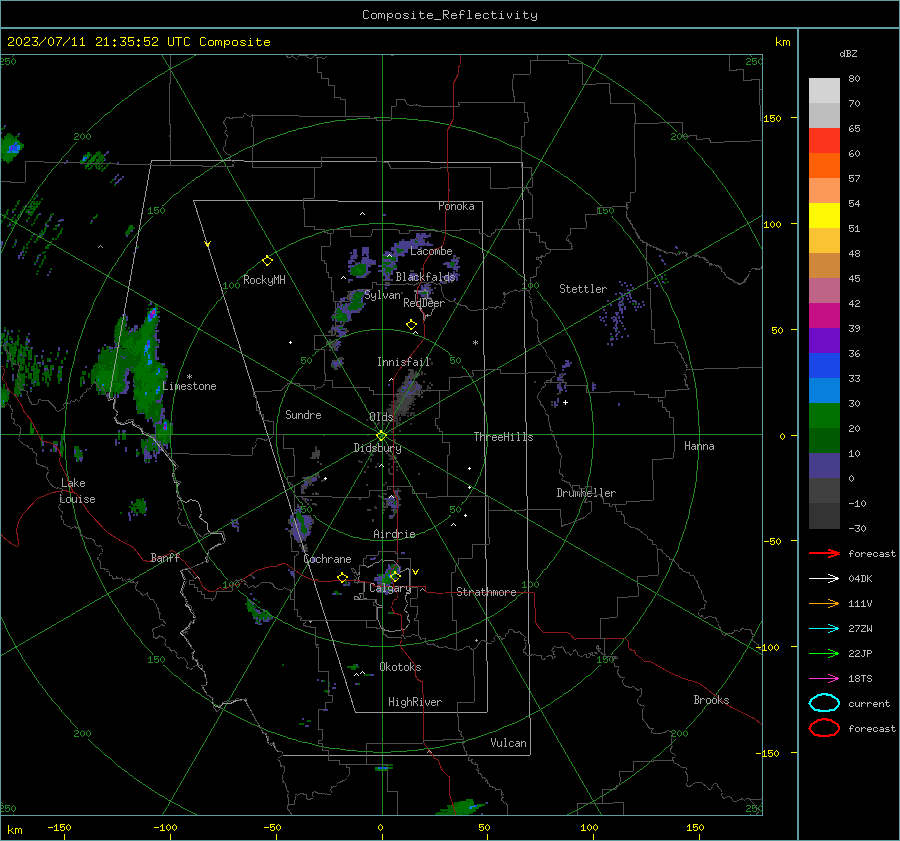The image size is (900, 841).
Task: Click the -100 km bottom axis label
Action: coord(165,827)
